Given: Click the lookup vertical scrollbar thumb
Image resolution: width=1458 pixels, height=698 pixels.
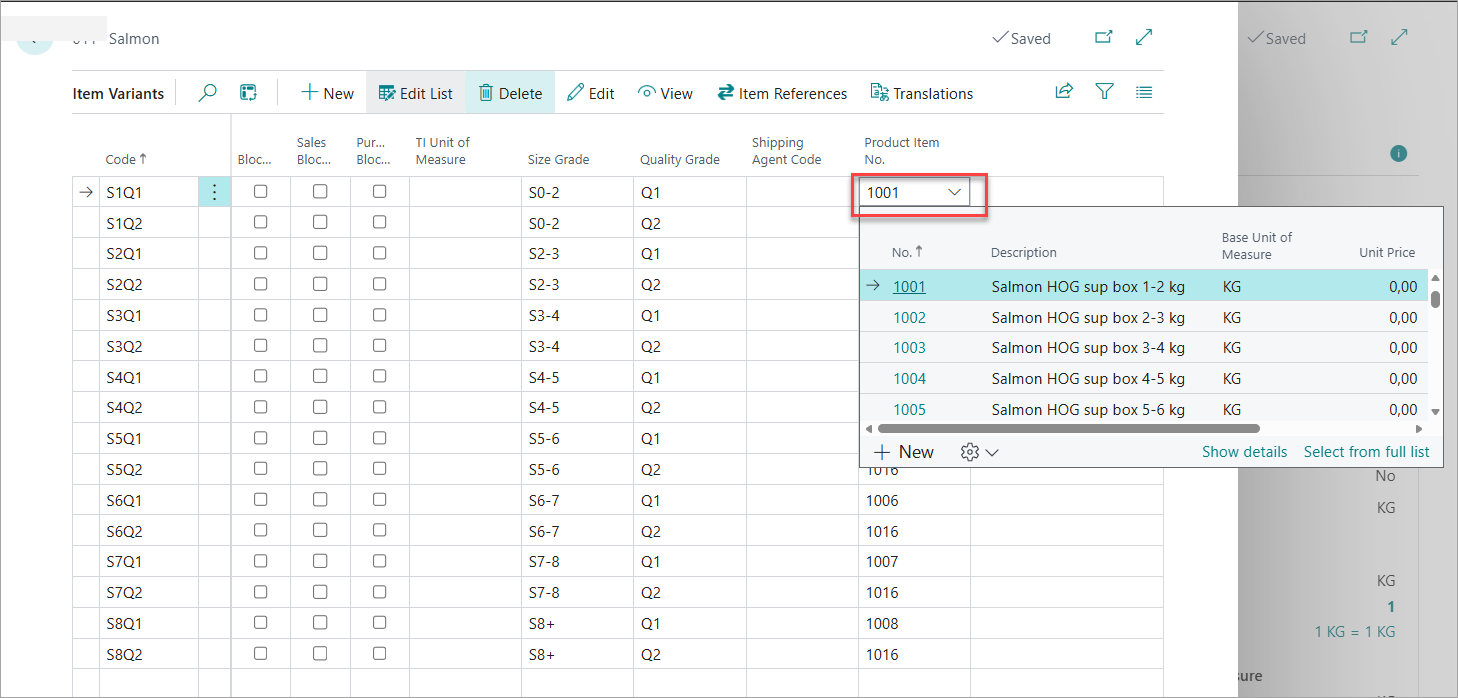Looking at the screenshot, I should tap(1435, 298).
